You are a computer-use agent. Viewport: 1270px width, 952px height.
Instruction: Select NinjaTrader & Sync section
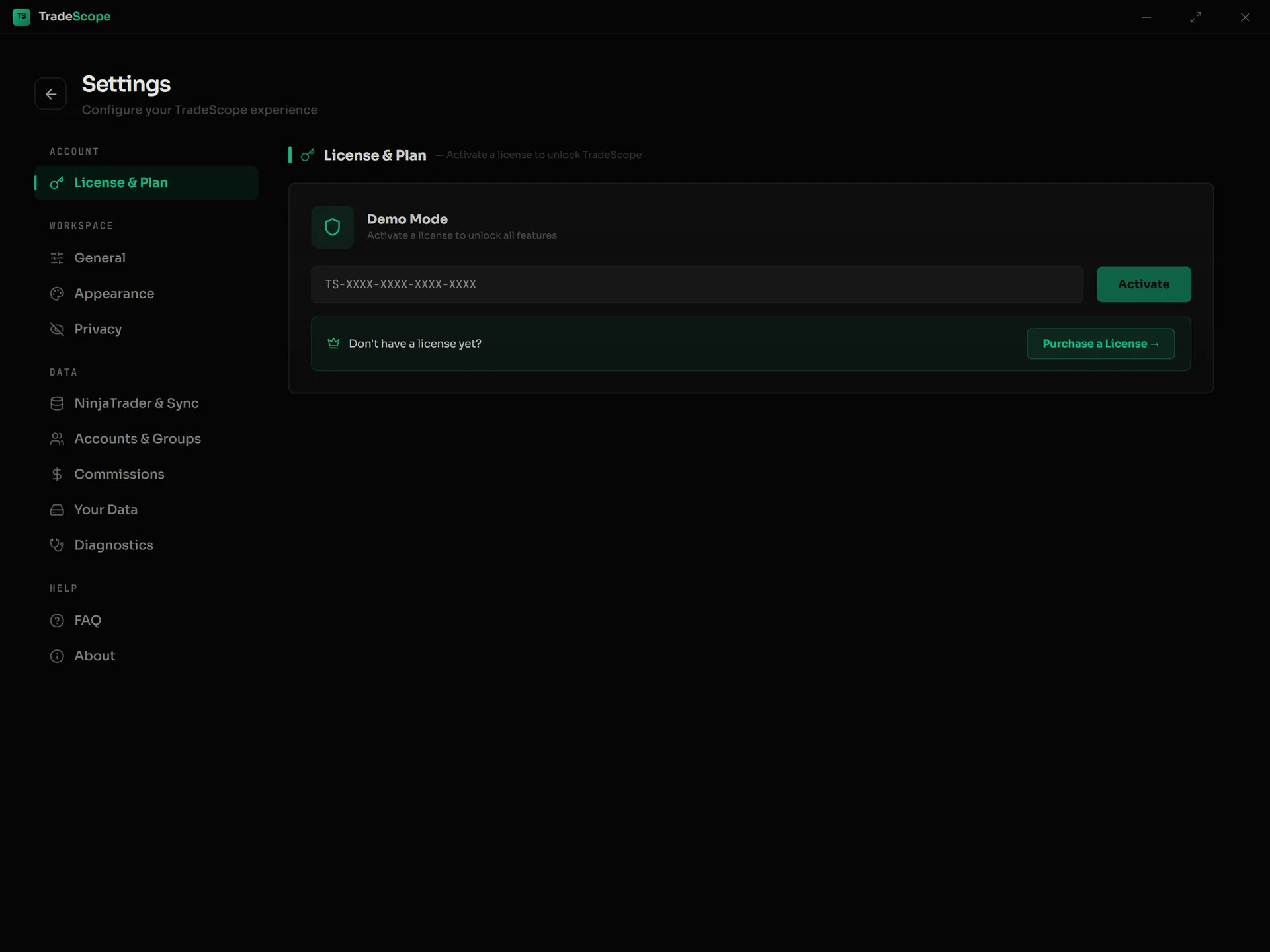click(x=146, y=403)
